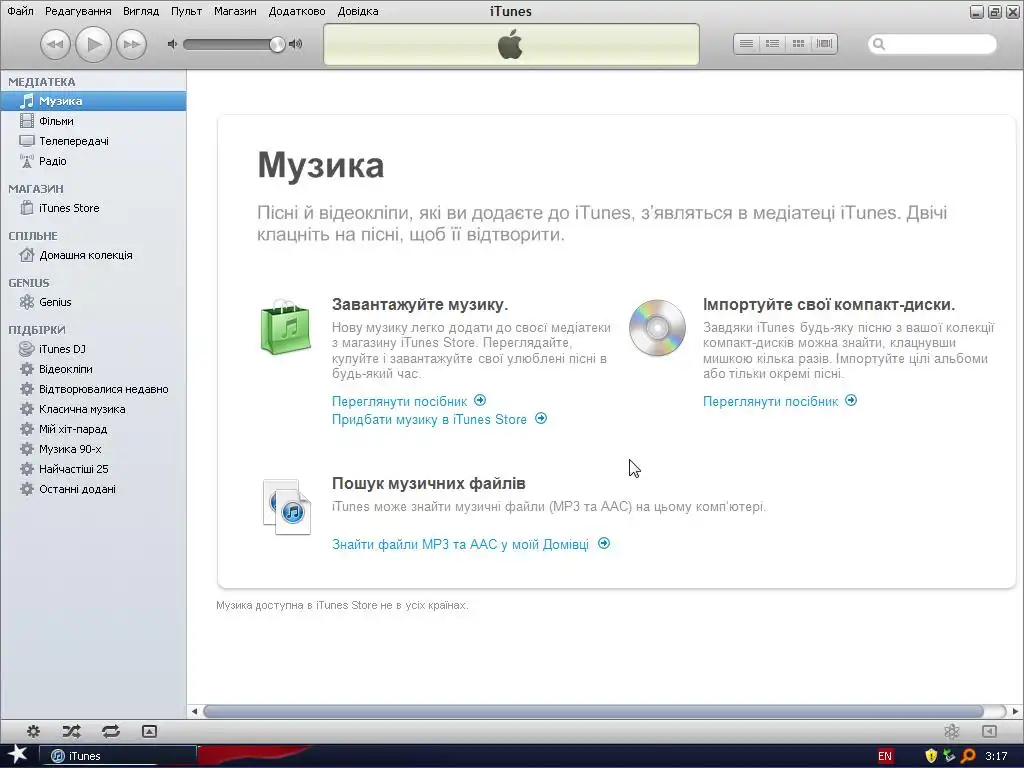
Task: Switch to song list view
Action: (x=746, y=44)
